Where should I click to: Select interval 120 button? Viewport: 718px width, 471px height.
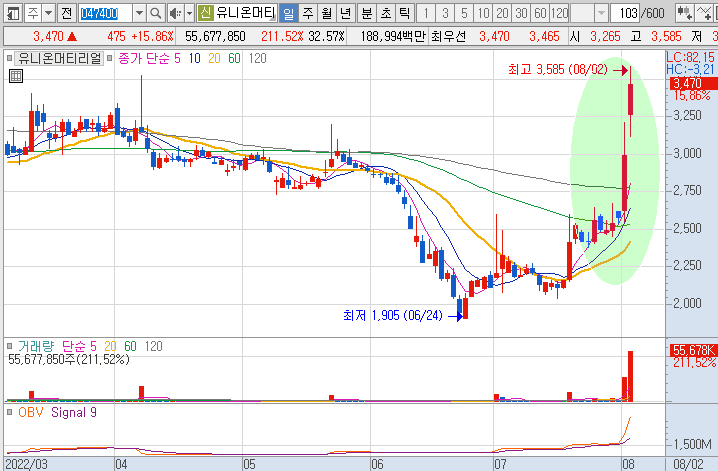pos(560,13)
